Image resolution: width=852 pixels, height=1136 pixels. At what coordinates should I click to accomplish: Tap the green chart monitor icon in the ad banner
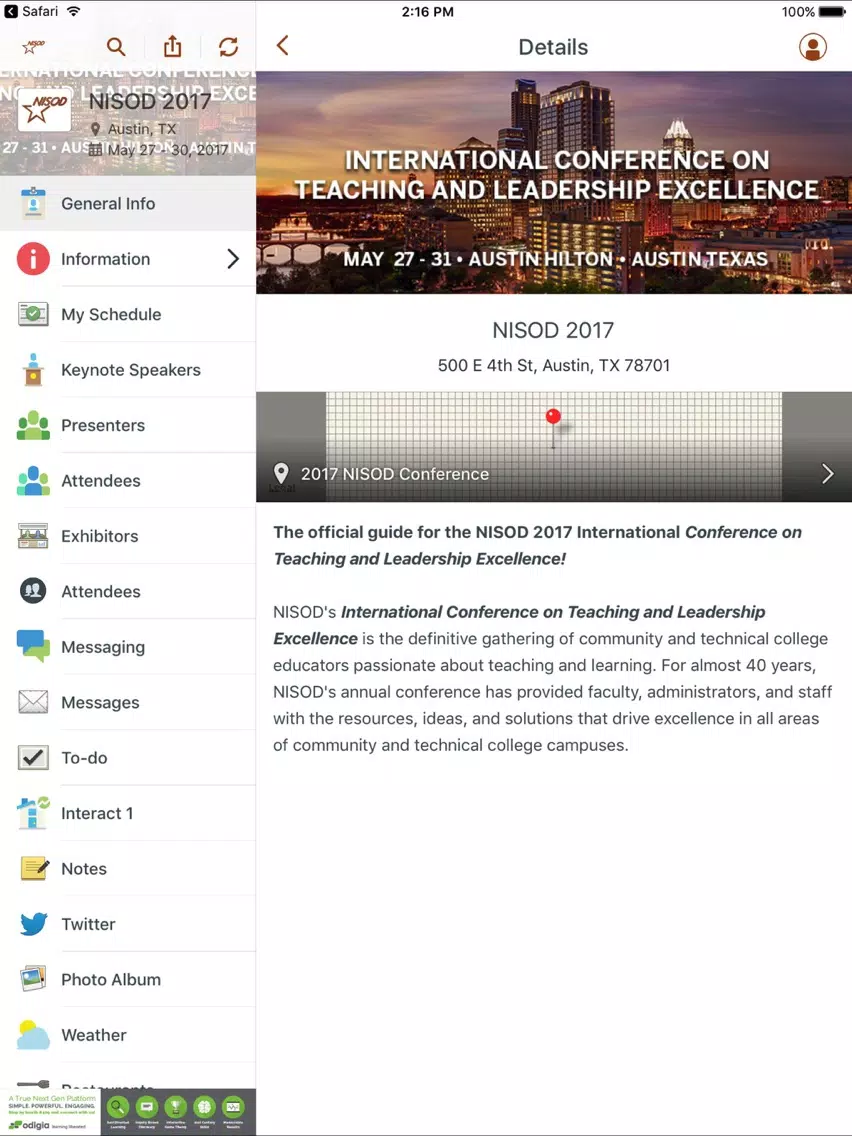pos(233,1107)
